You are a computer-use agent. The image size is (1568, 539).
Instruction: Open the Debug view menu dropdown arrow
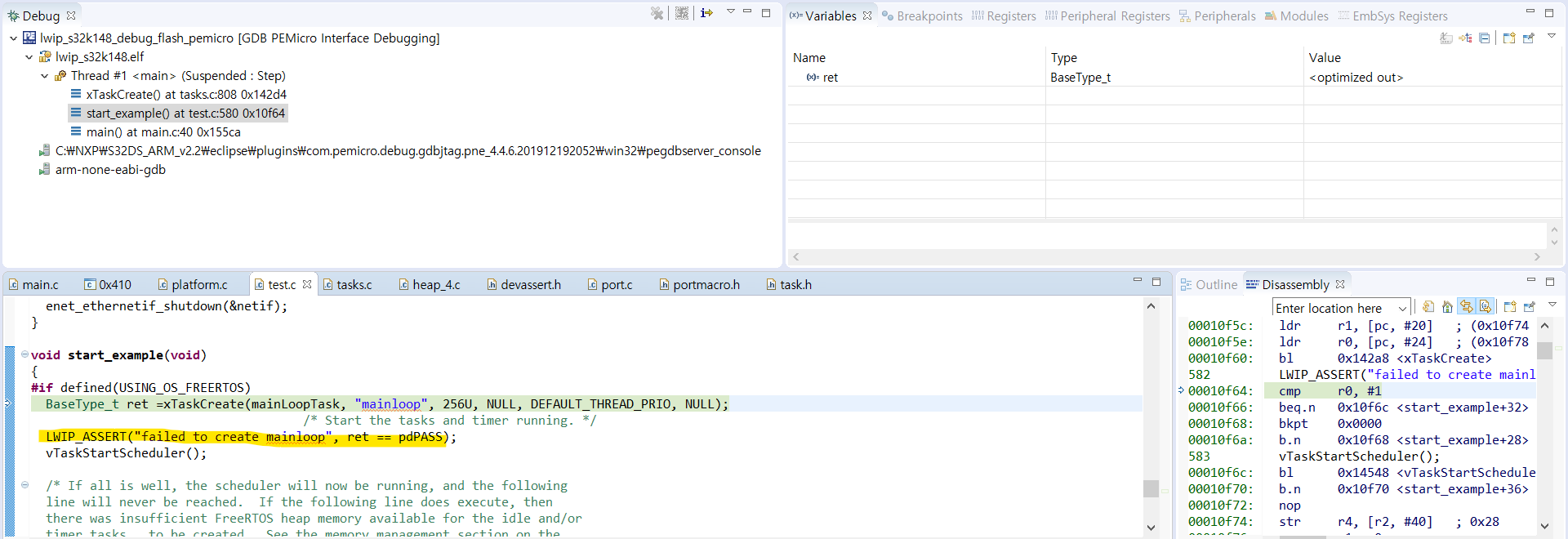731,12
